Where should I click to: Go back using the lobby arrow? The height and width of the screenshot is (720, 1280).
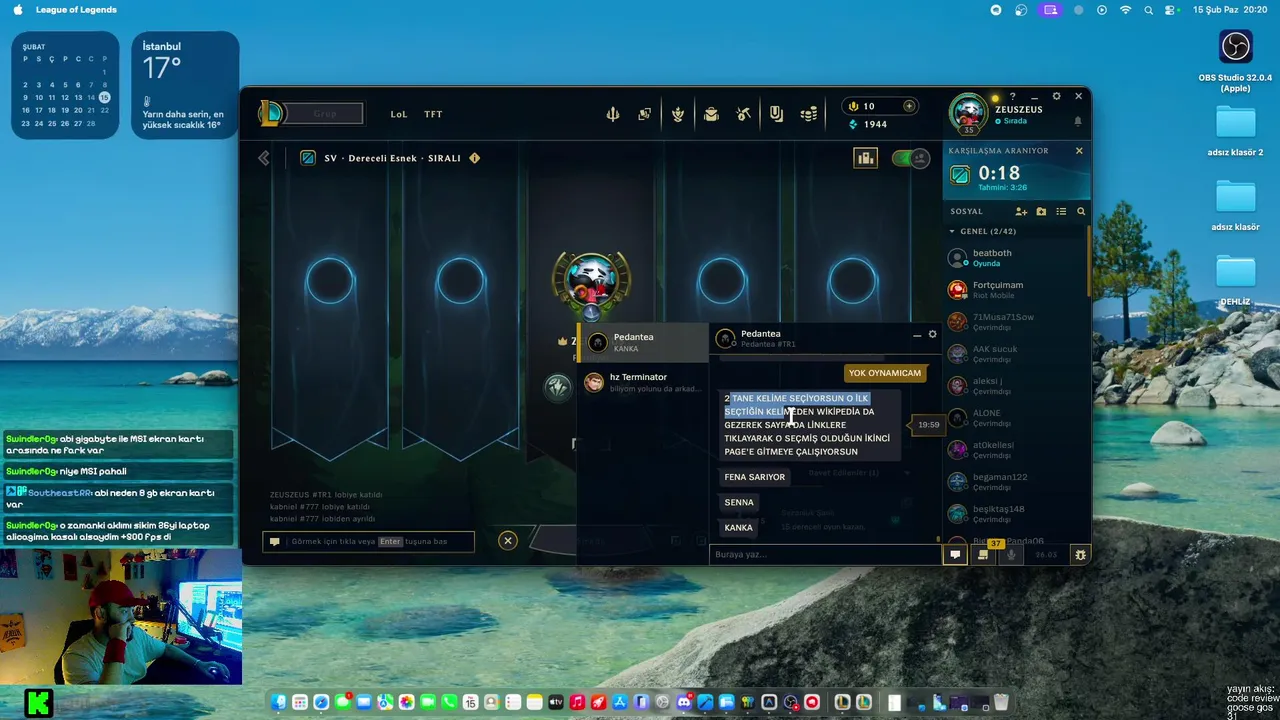(x=264, y=158)
